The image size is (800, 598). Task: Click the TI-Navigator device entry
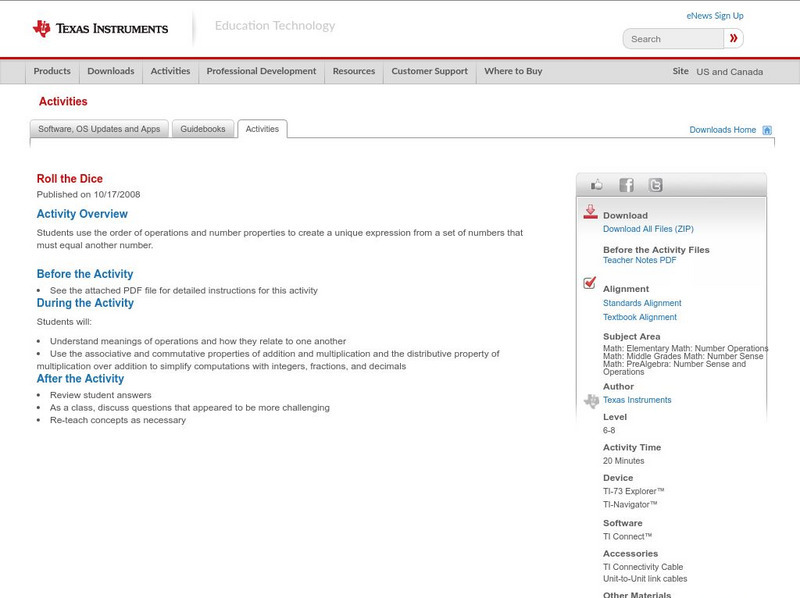630,505
